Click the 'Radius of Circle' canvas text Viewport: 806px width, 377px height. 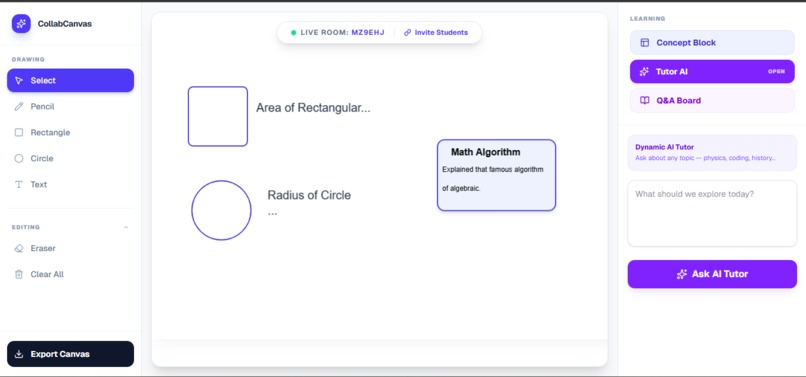point(309,195)
